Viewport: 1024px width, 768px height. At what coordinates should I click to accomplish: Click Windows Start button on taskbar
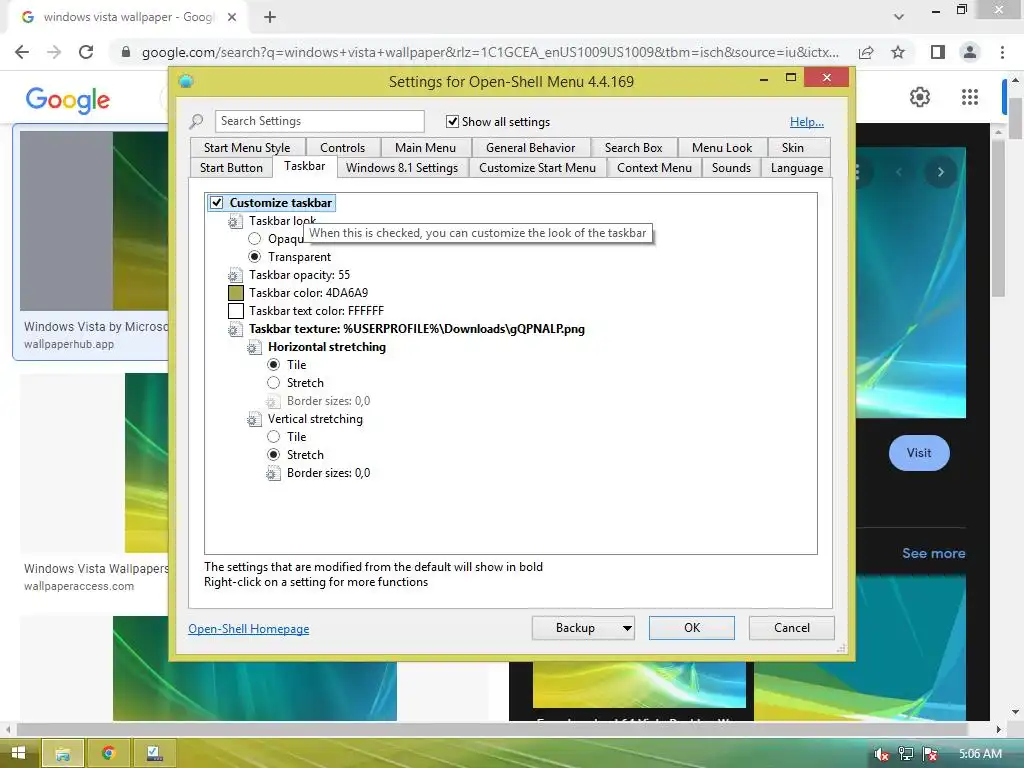(x=18, y=753)
